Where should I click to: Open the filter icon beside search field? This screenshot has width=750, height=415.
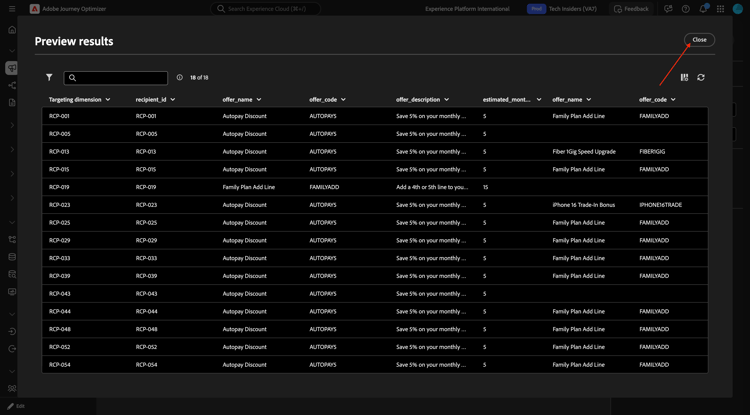(x=49, y=77)
